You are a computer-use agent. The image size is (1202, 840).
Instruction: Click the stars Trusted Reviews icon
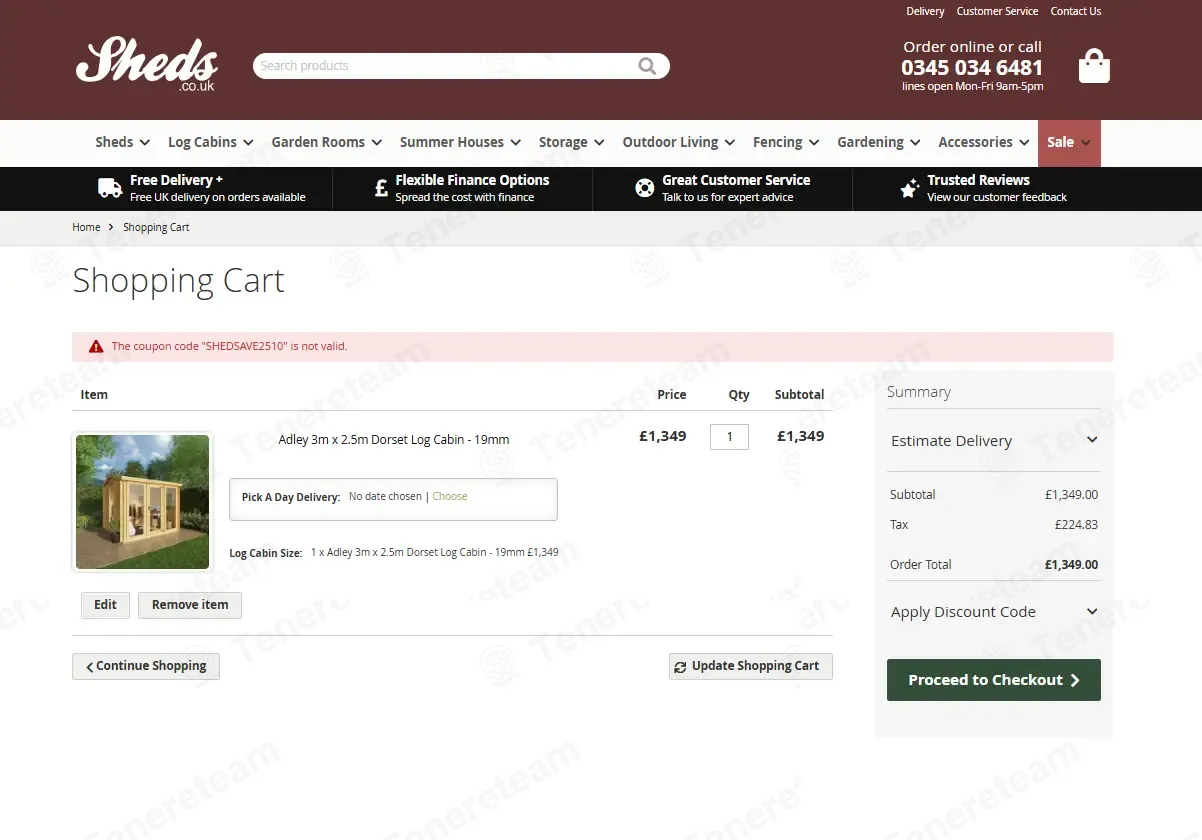(x=909, y=188)
